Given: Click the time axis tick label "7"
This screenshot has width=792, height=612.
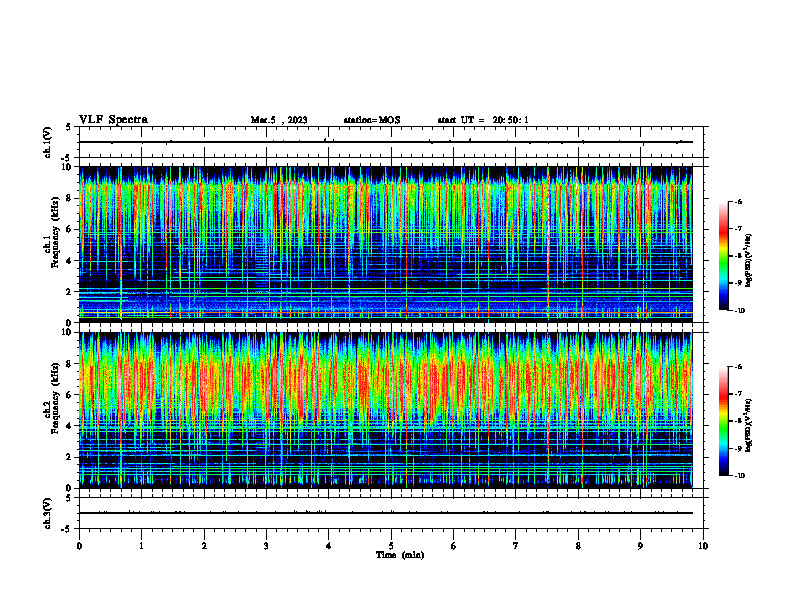Looking at the screenshot, I should pyautogui.click(x=516, y=546).
